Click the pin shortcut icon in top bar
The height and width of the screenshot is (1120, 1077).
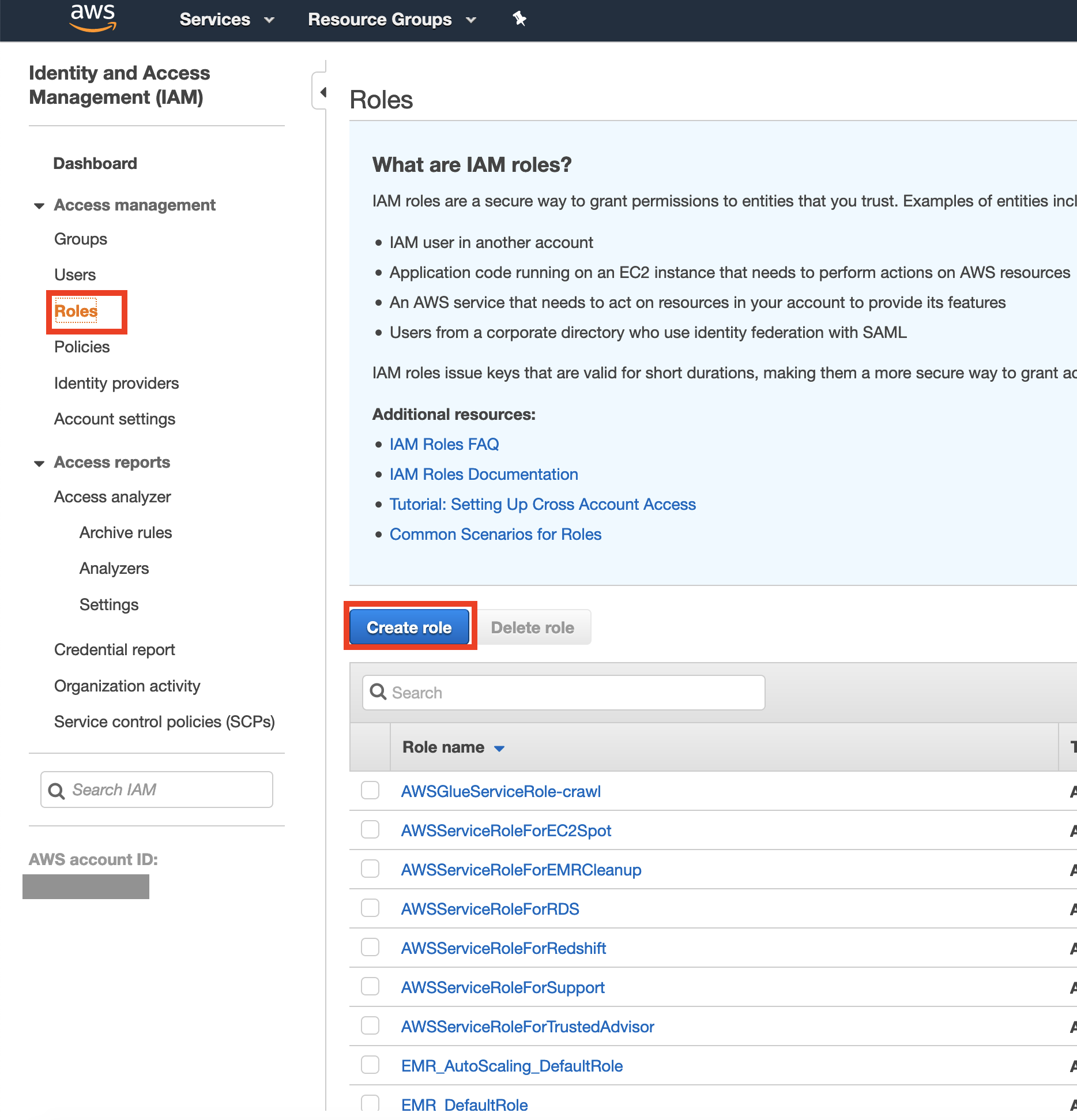[x=519, y=19]
